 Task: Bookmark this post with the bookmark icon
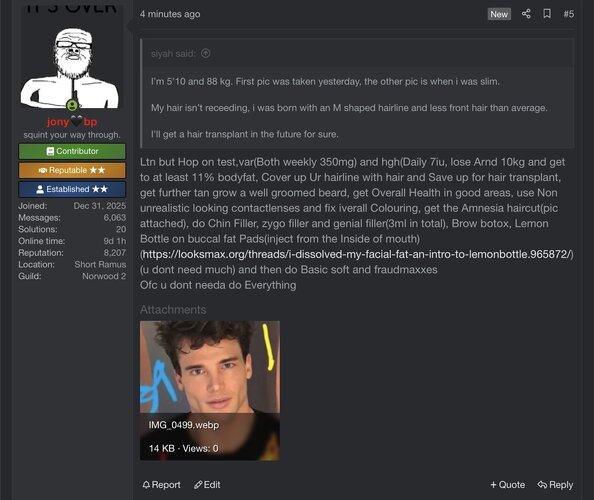point(547,14)
